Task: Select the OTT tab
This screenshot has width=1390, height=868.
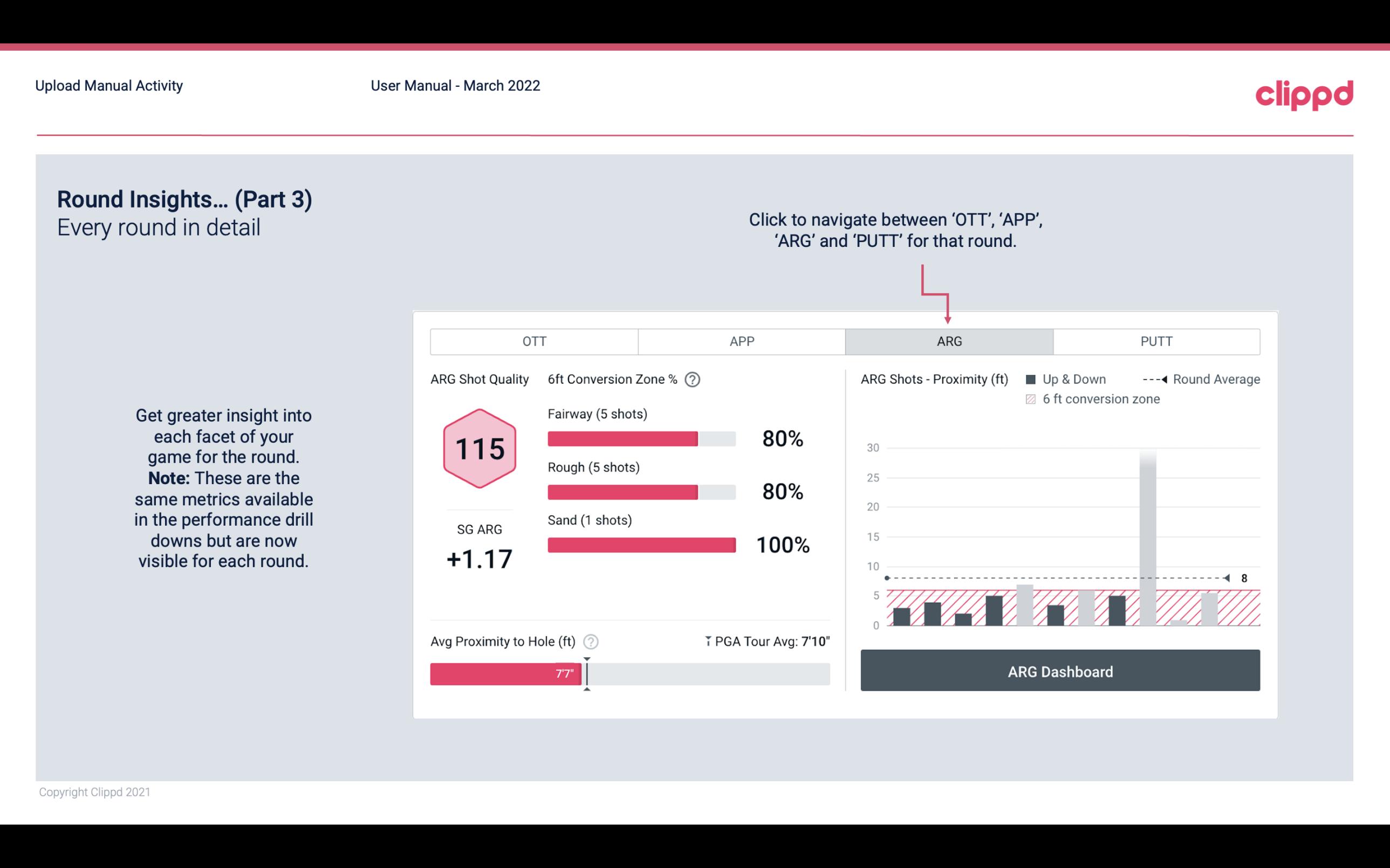Action: pyautogui.click(x=534, y=341)
